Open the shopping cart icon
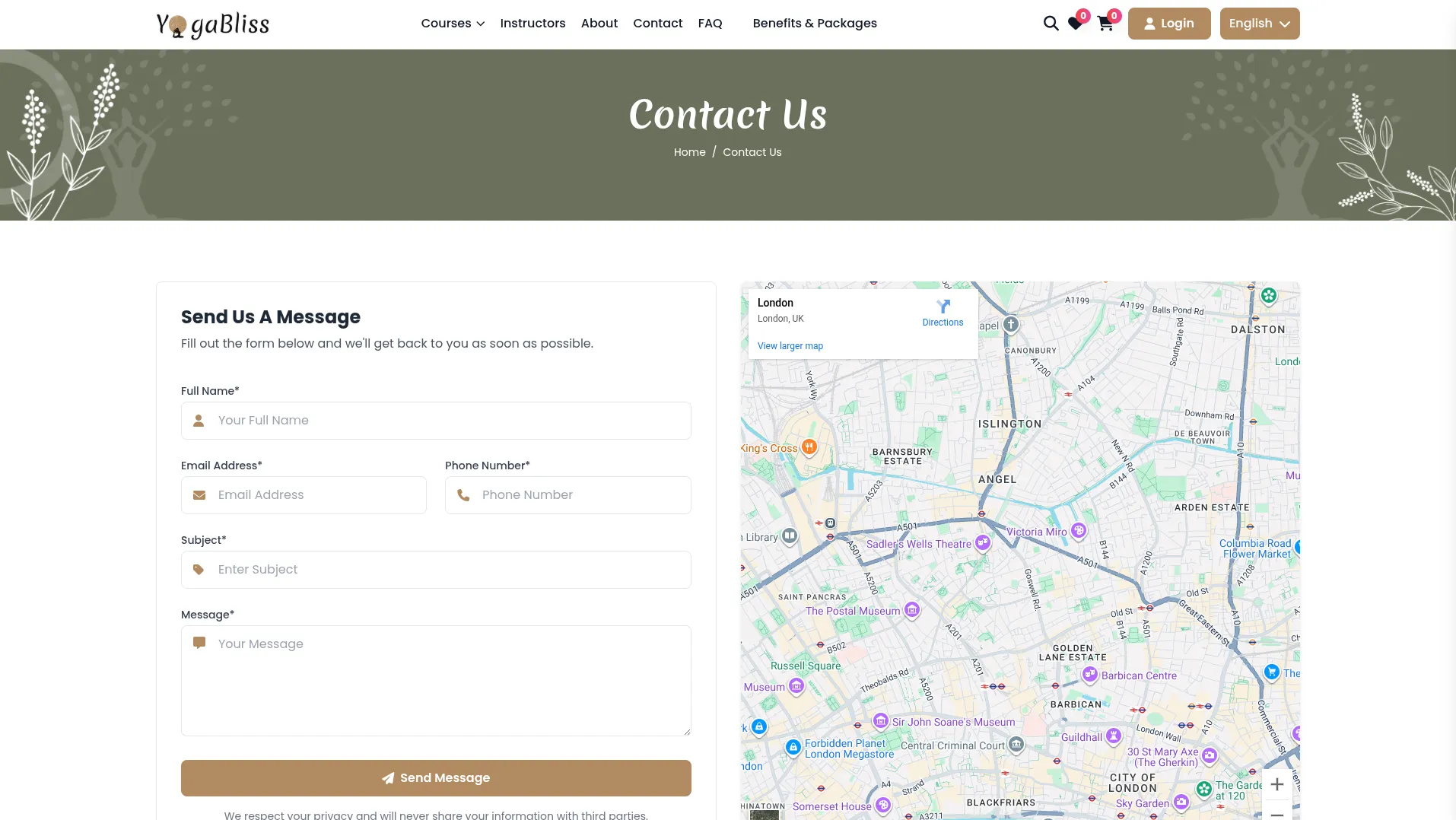 click(x=1105, y=24)
